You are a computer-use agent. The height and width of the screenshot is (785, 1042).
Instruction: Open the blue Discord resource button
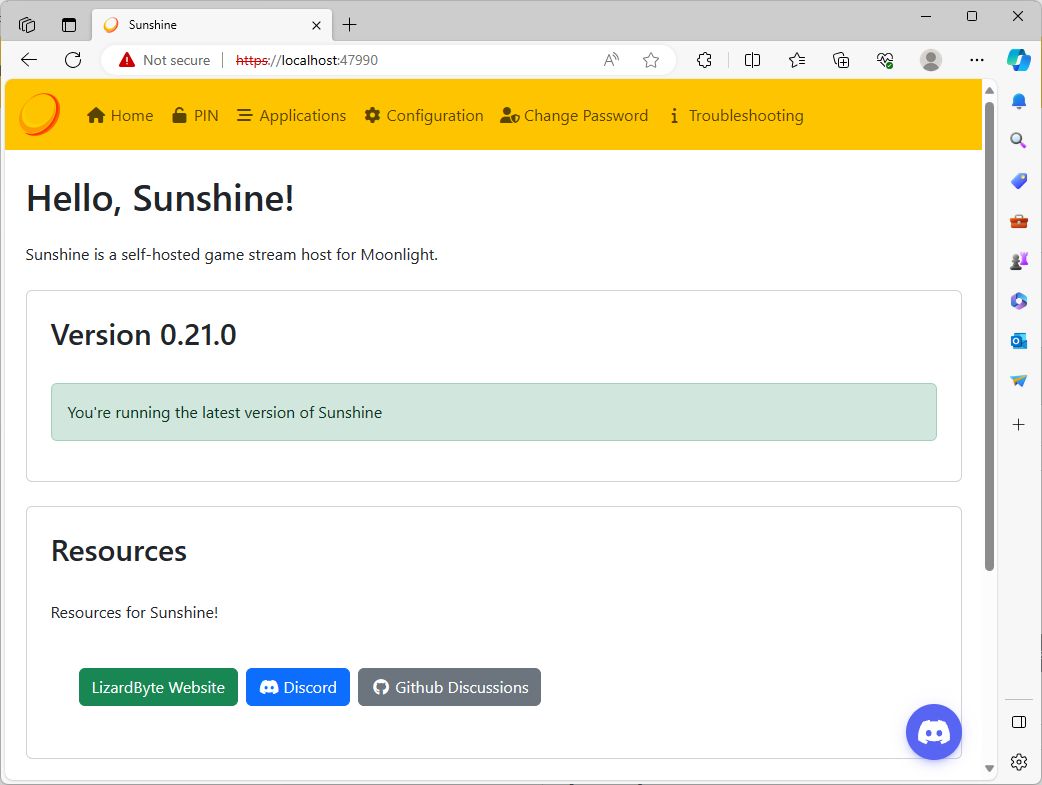tap(298, 687)
